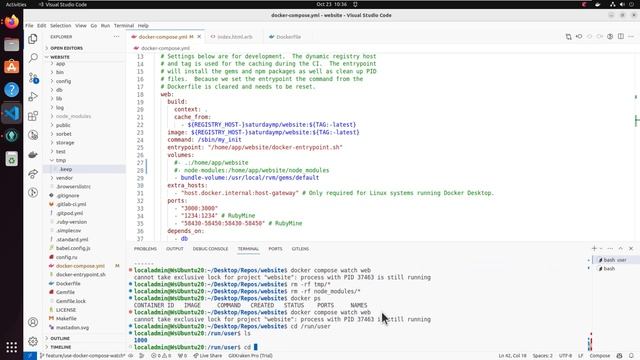Click the Ln, Col cursor position indicator

(x=513, y=356)
